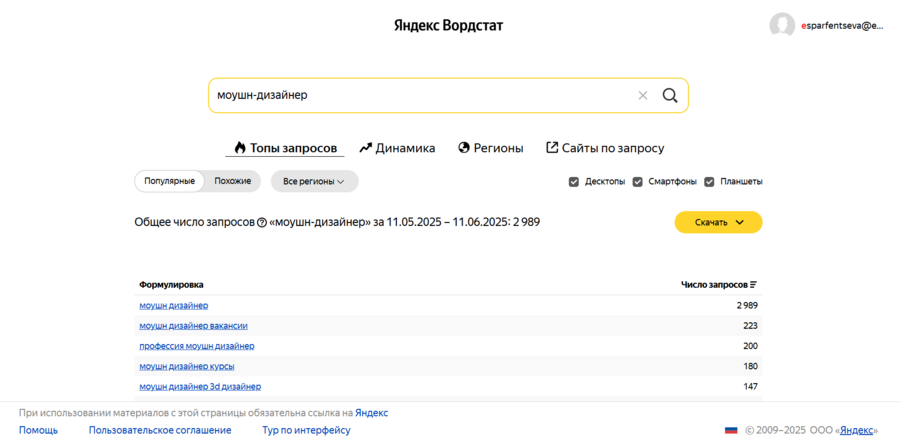Click the Яндекс Вордстат logo
This screenshot has height=440, width=900.
pyautogui.click(x=449, y=26)
